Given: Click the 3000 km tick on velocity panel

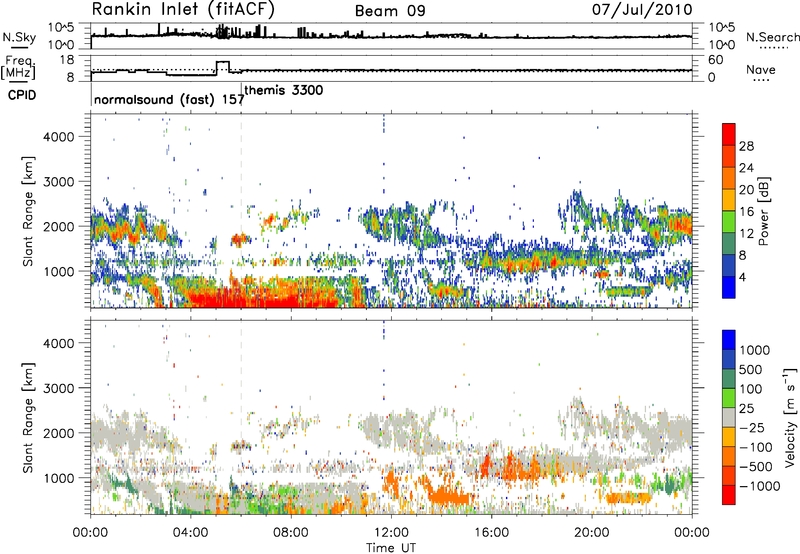Looking at the screenshot, I should [x=58, y=388].
